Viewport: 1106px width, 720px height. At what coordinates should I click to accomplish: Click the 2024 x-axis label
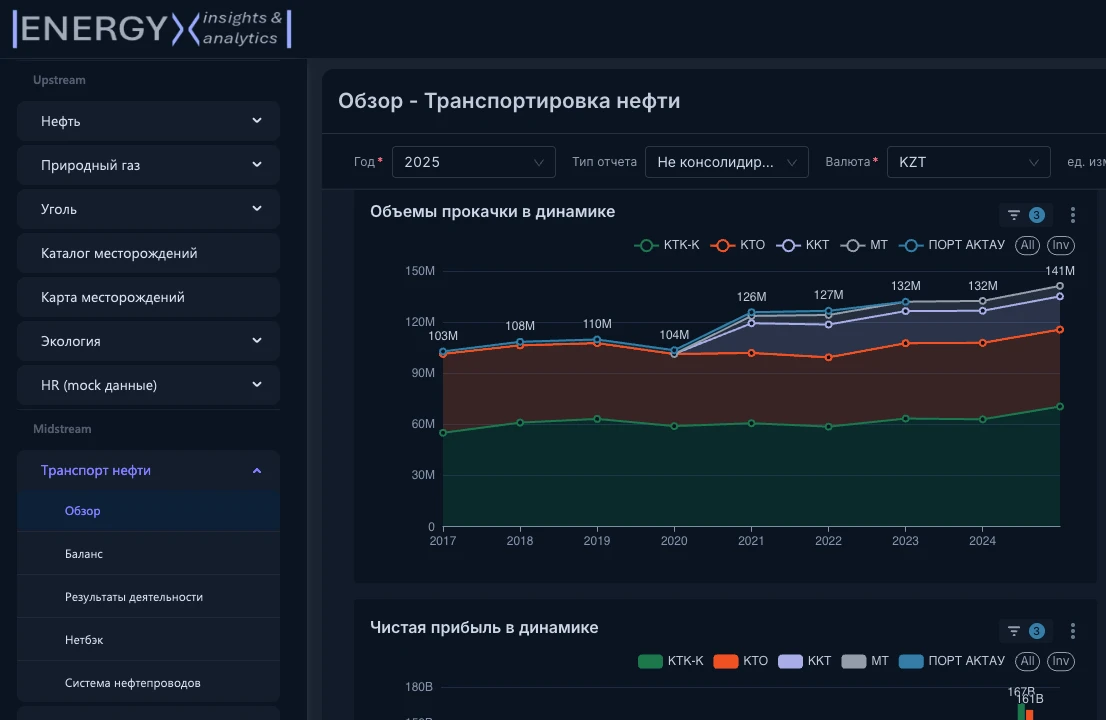point(982,541)
